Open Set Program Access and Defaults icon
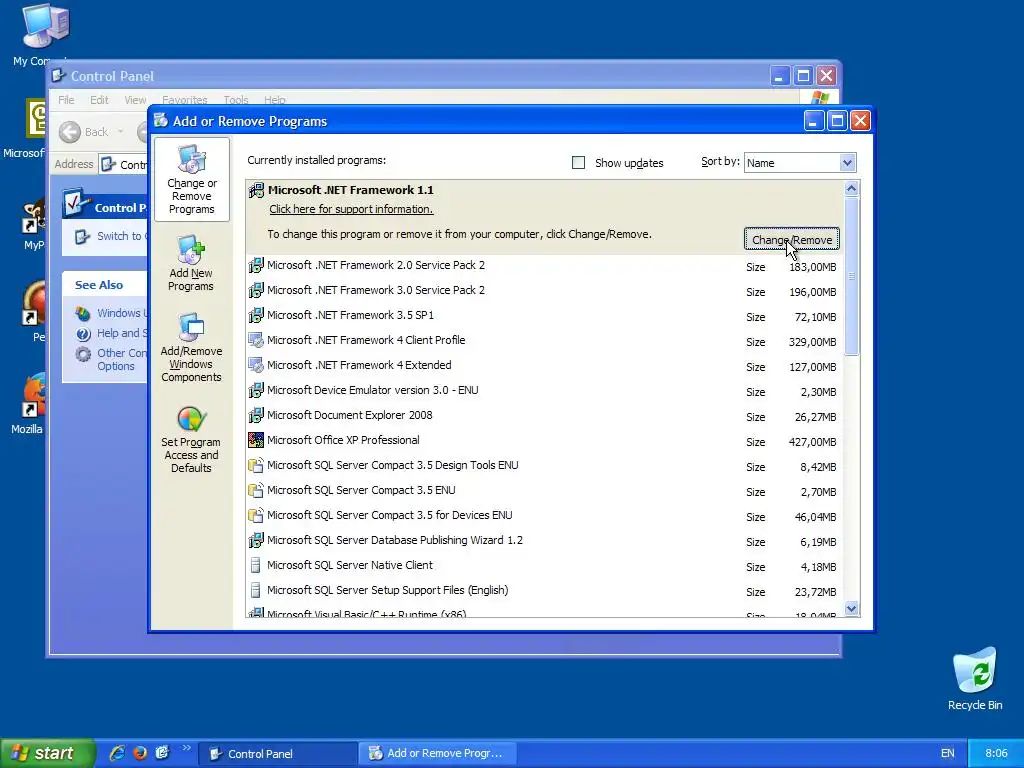This screenshot has height=768, width=1024. (191, 419)
